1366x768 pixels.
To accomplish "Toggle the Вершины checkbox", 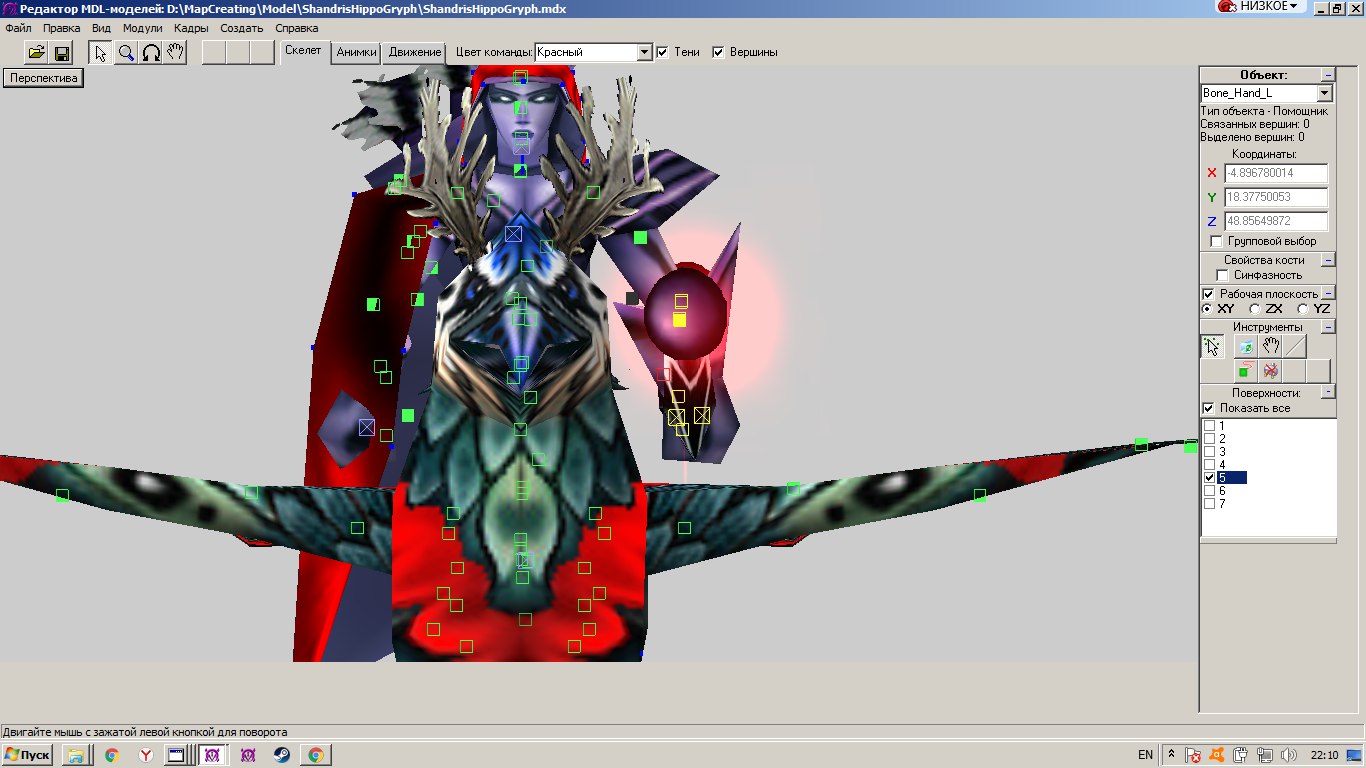I will click(x=718, y=52).
